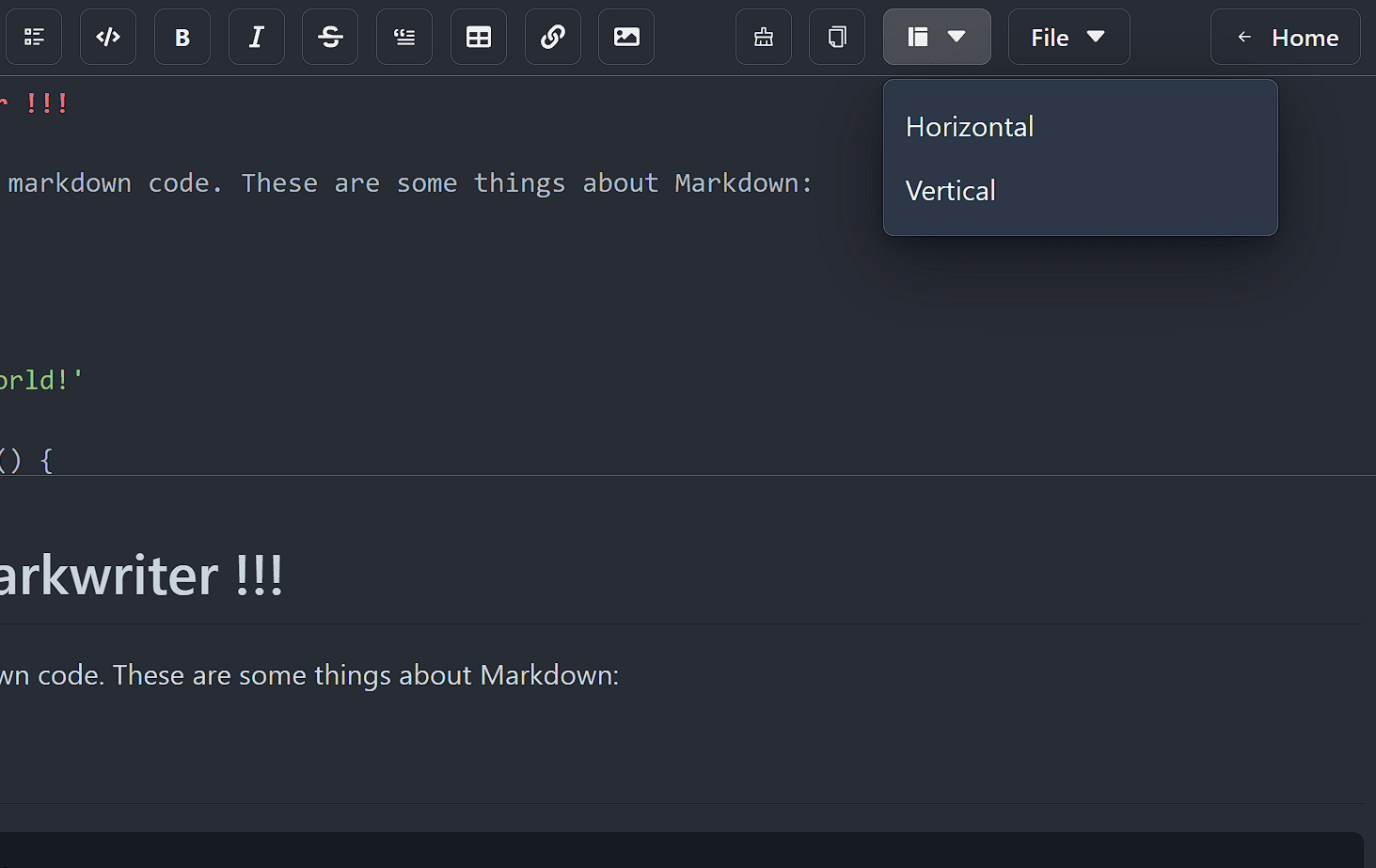Click the rendered preview heading ending in '!!!'

(141, 575)
